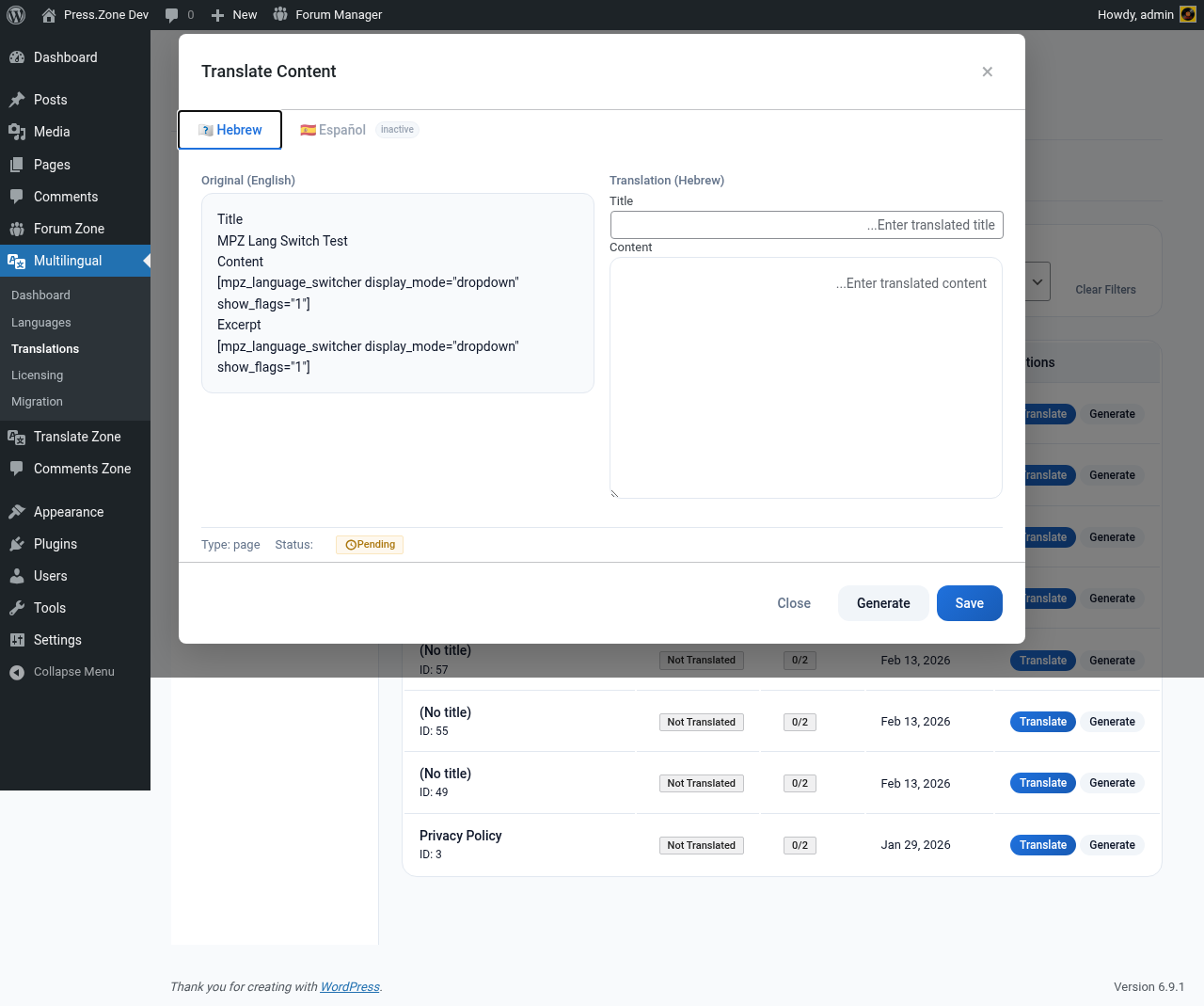Open the Translations submenu item
The height and width of the screenshot is (1006, 1204).
[x=45, y=348]
